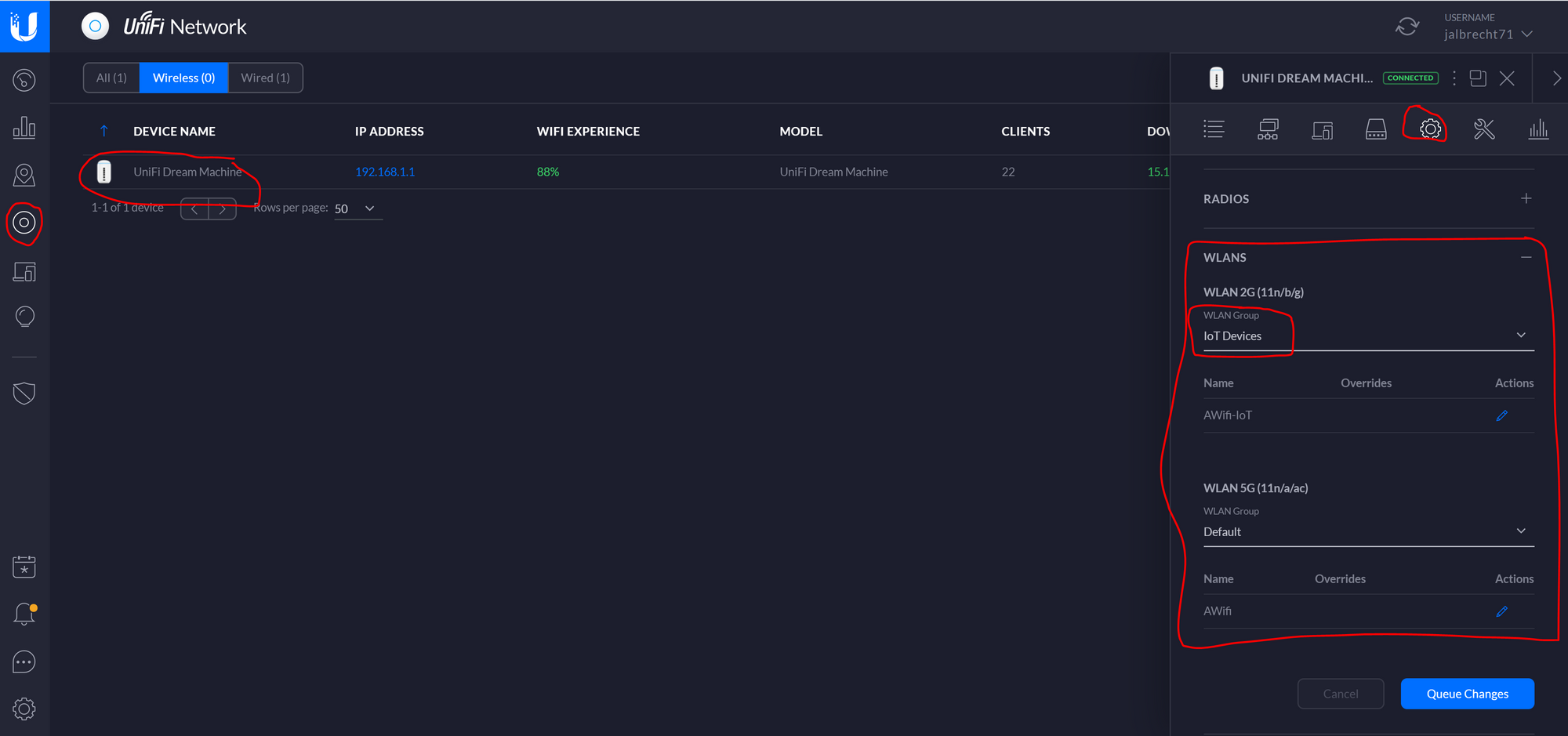This screenshot has height=736, width=1568.
Task: Open the jalbrecht71 username dropdown
Action: coord(1487,34)
